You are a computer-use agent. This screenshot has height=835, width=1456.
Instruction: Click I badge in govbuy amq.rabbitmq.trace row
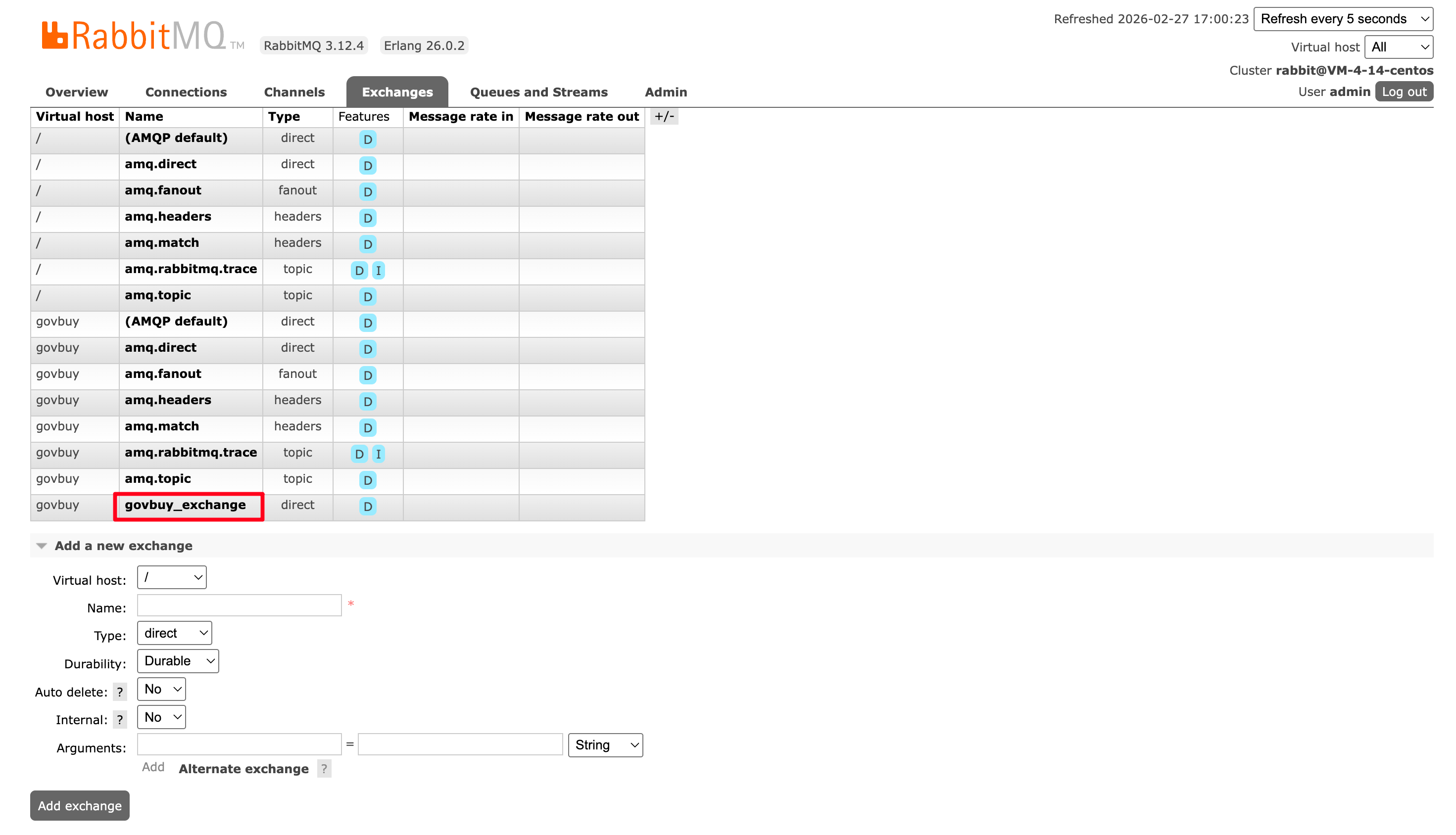[378, 454]
